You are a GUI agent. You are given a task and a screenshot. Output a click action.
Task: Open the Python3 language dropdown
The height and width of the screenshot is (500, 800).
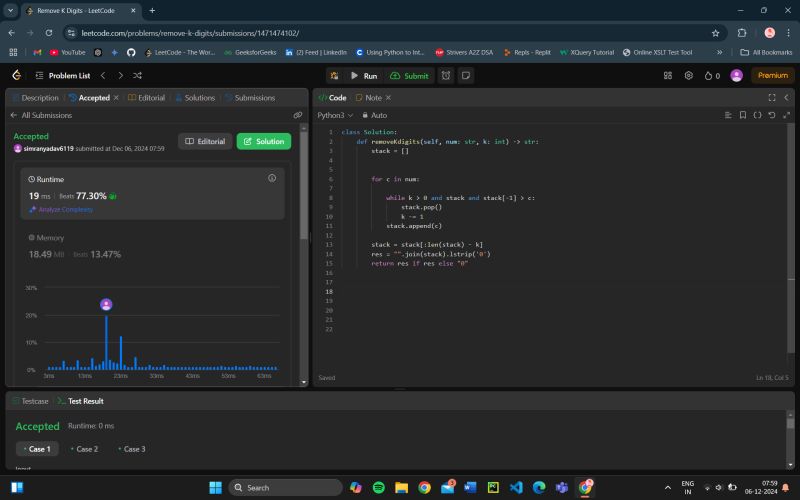click(335, 115)
